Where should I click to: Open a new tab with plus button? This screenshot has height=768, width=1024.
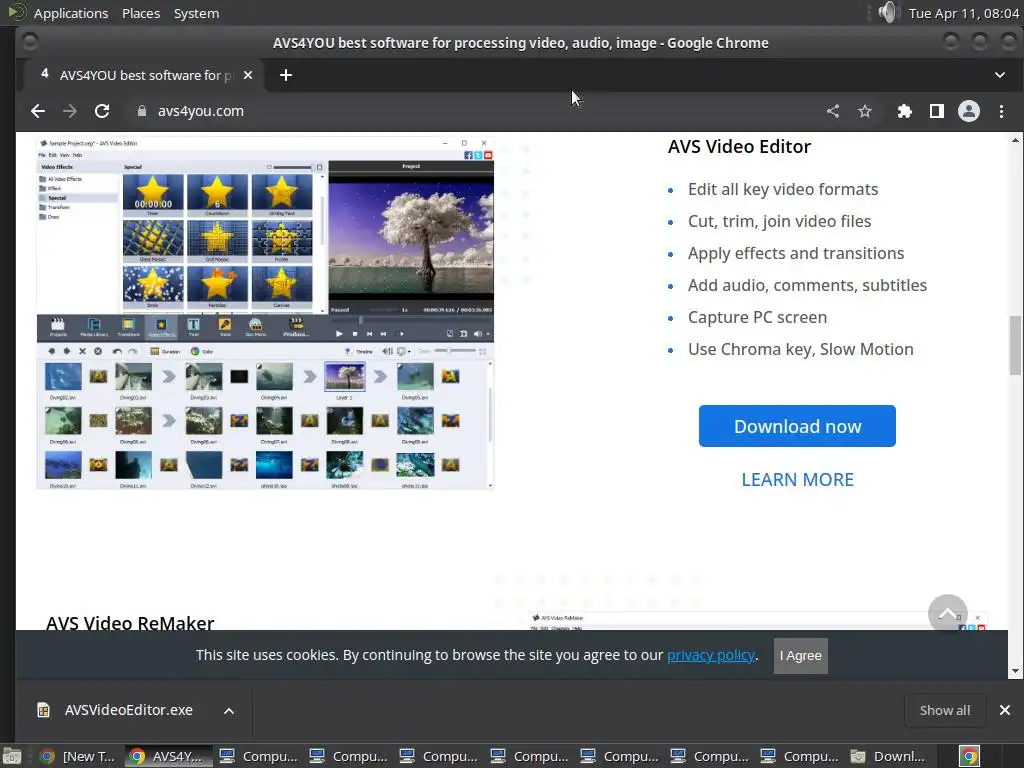(x=285, y=75)
